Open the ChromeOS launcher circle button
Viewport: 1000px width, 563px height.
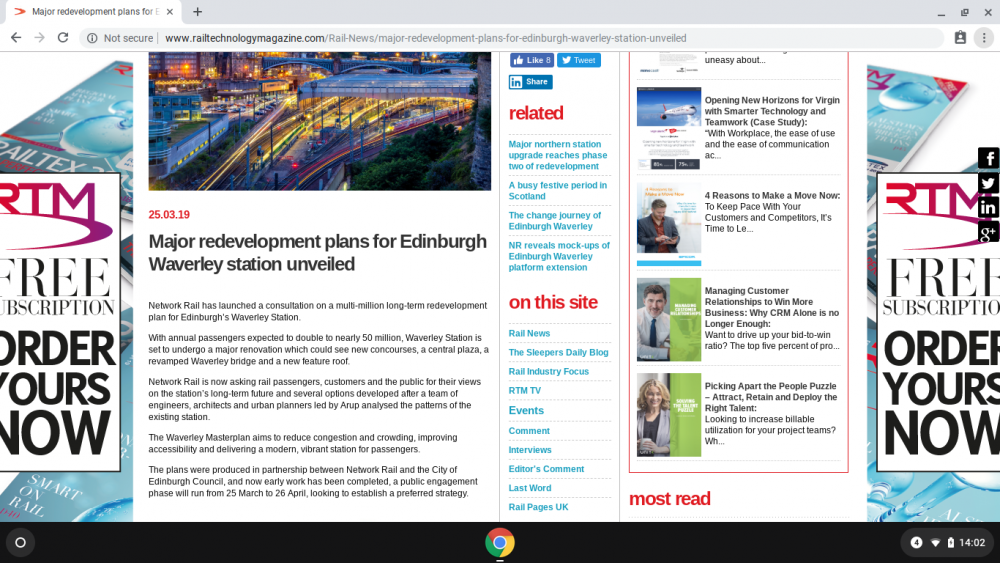pos(20,543)
